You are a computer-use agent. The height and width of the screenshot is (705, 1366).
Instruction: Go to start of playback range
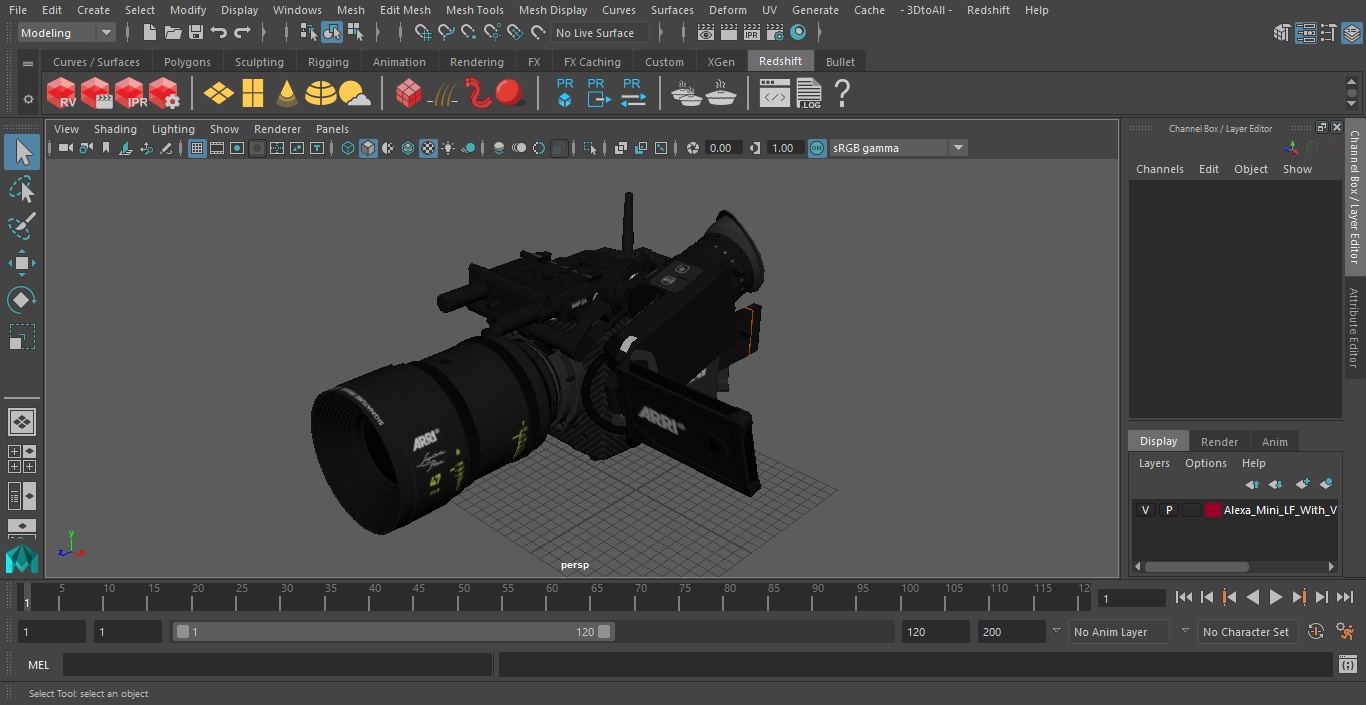click(1184, 597)
